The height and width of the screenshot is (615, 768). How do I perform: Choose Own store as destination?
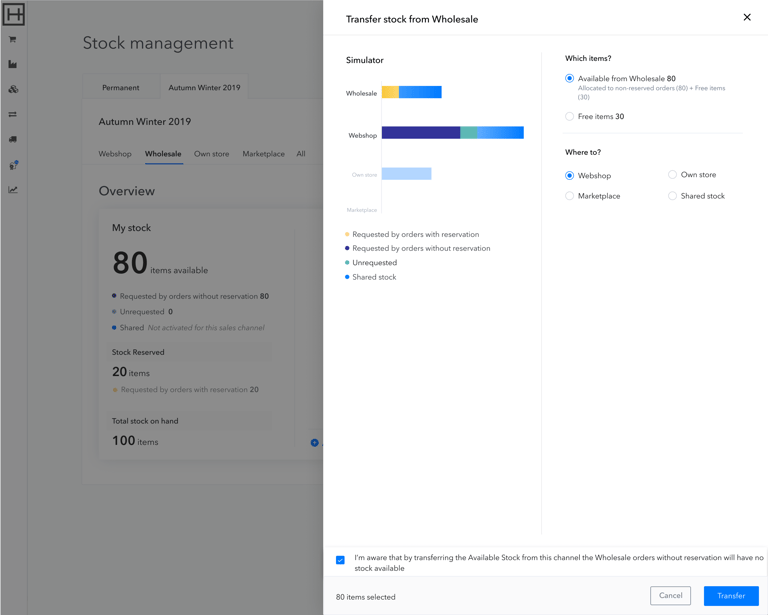pyautogui.click(x=672, y=175)
